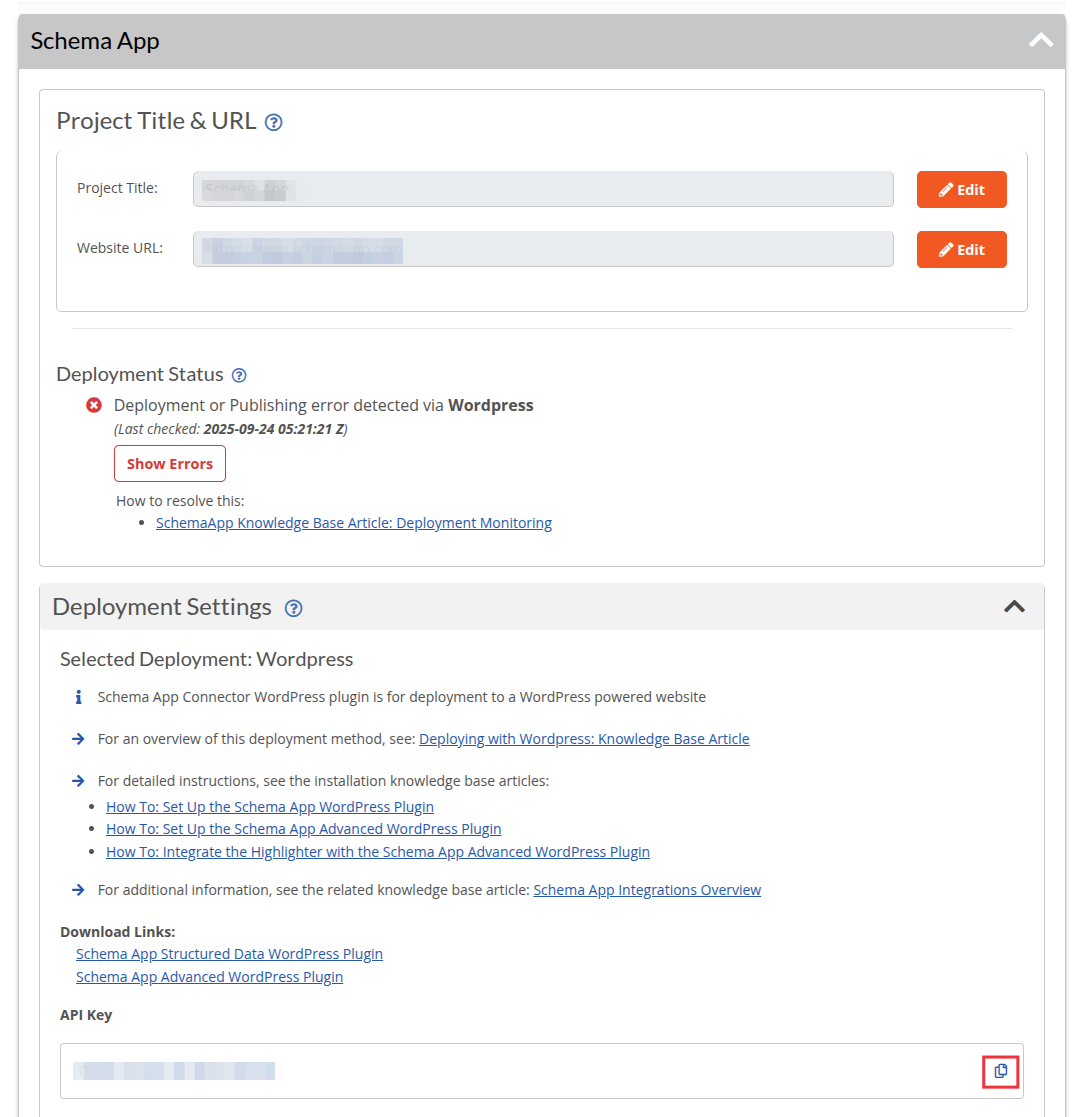Screen dimensions: 1078x1117
Task: Click the 'Selected Deployment: Wordpress' heading
Action: (x=207, y=659)
